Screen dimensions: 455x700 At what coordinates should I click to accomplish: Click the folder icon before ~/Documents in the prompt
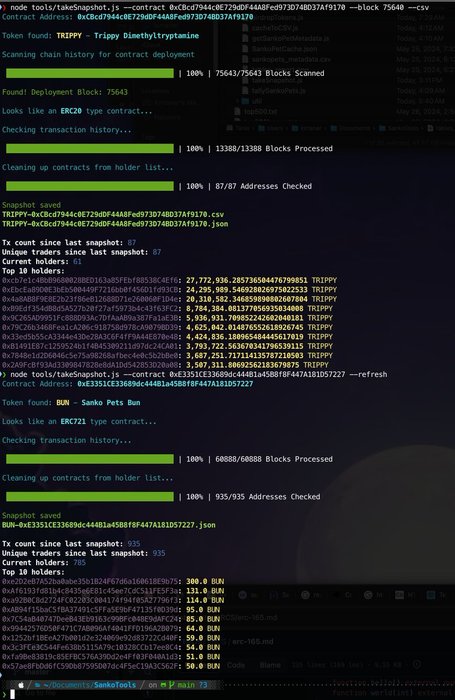tap(38, 685)
